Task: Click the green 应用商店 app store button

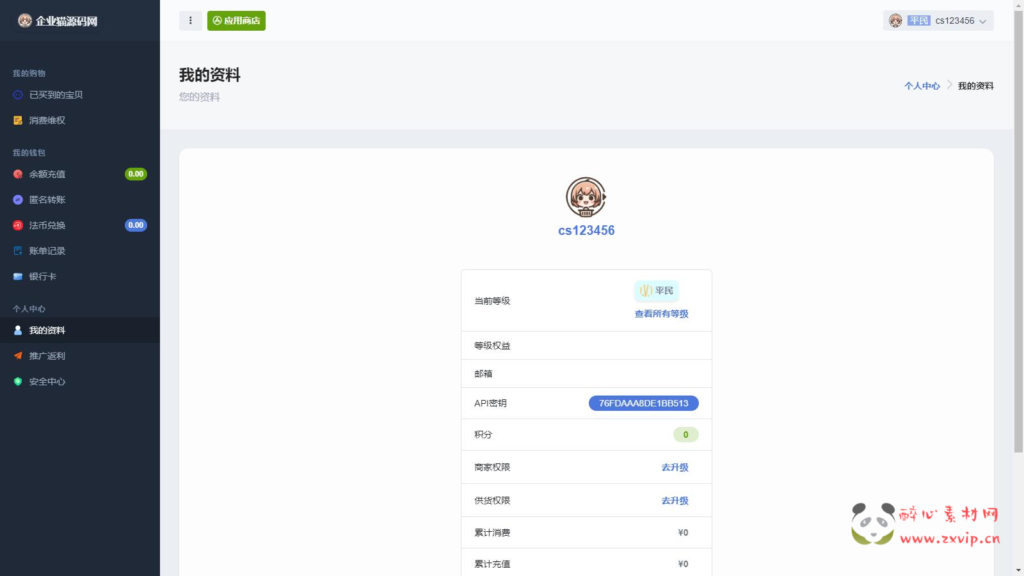Action: (236, 20)
